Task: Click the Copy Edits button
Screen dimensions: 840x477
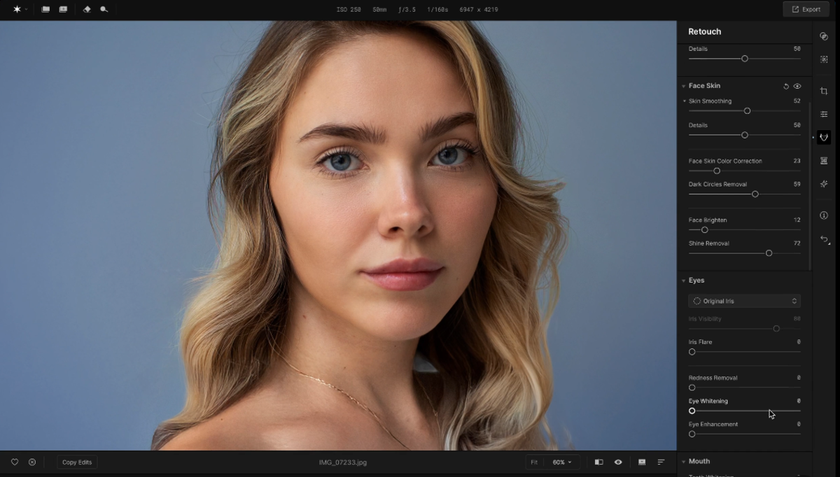Action: click(77, 462)
